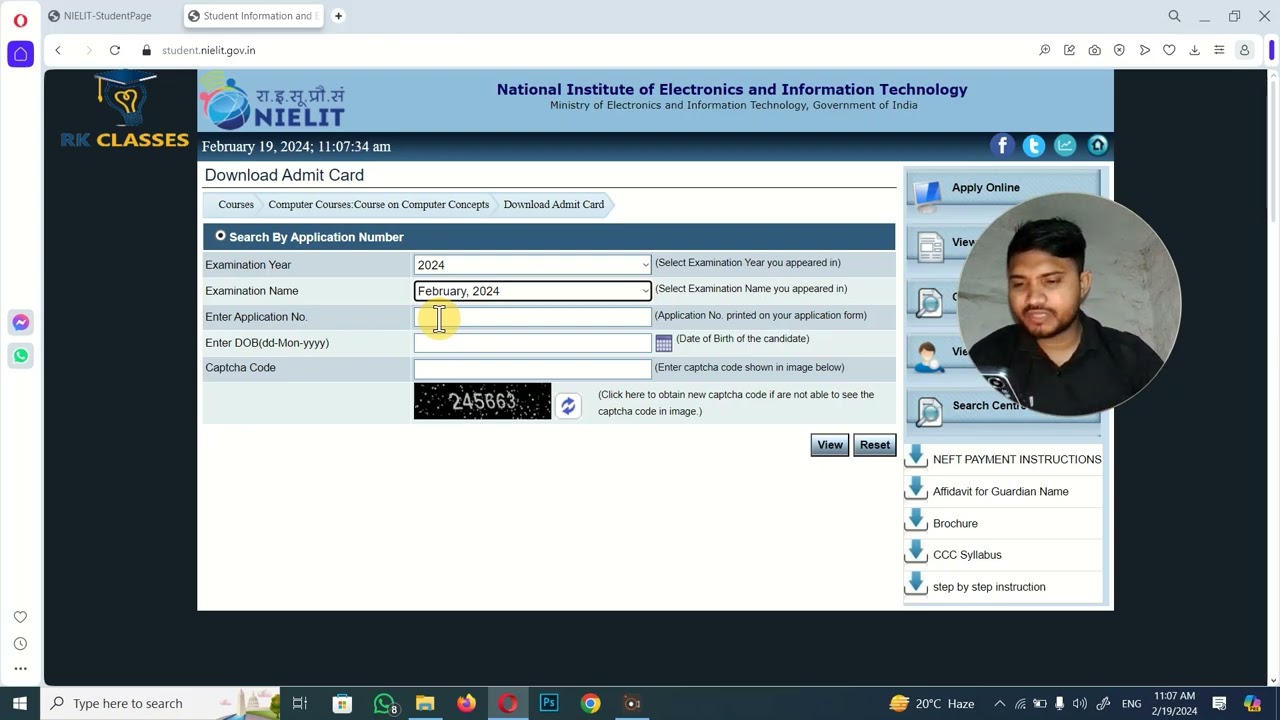Show hidden system tray icons
This screenshot has width=1280, height=720.
click(999, 703)
